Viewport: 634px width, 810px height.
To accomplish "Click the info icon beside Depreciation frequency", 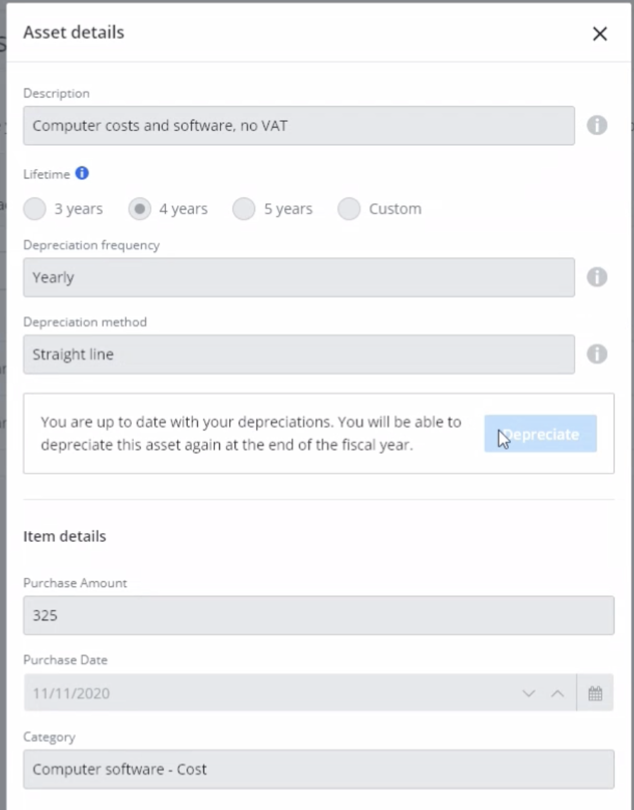I will pyautogui.click(x=597, y=277).
